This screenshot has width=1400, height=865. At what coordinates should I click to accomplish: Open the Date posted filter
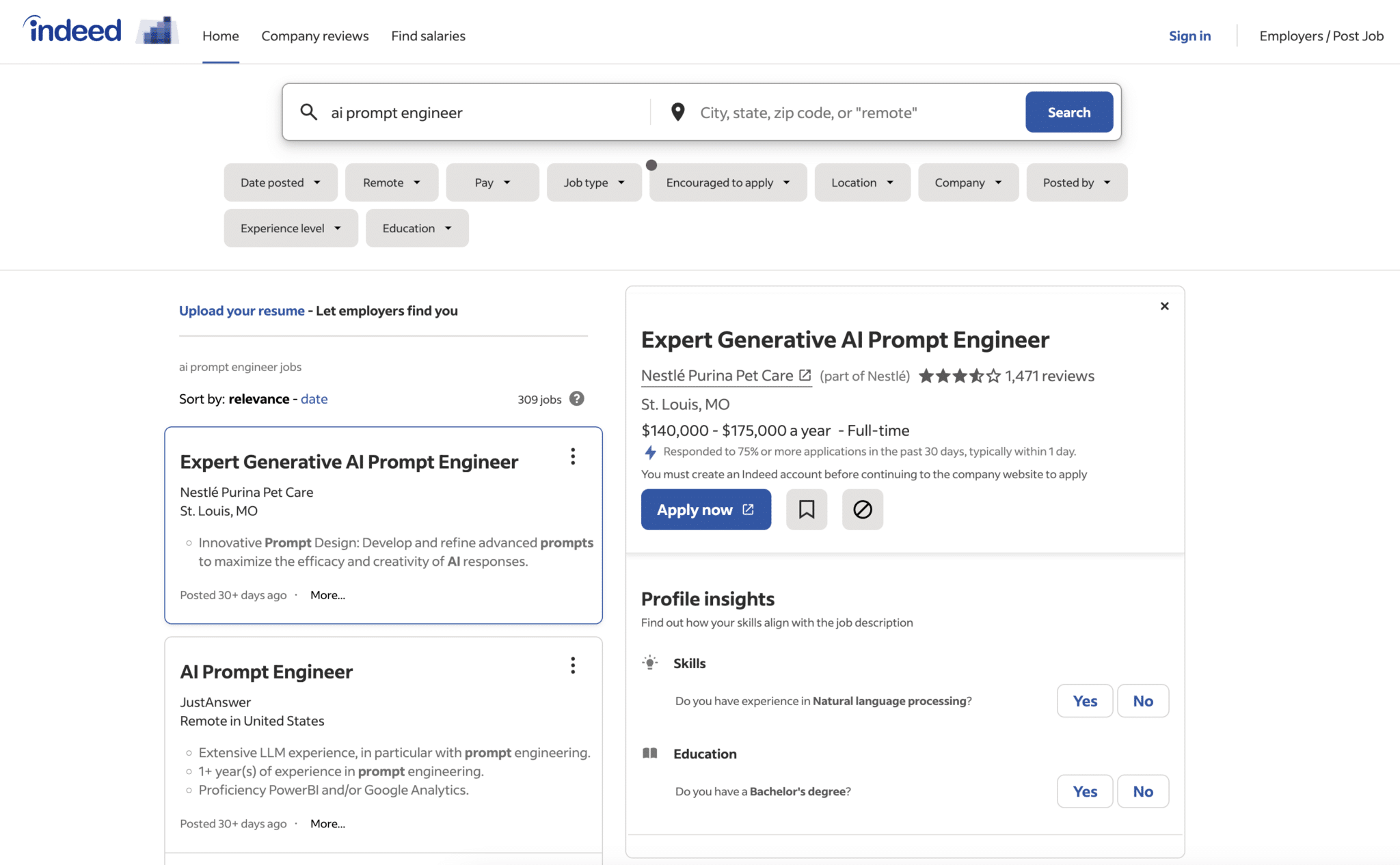280,182
